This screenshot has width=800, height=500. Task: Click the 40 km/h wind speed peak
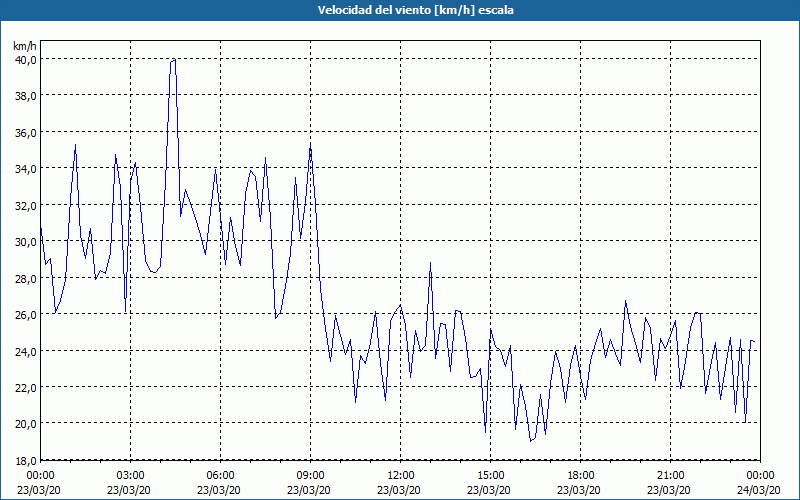[173, 60]
